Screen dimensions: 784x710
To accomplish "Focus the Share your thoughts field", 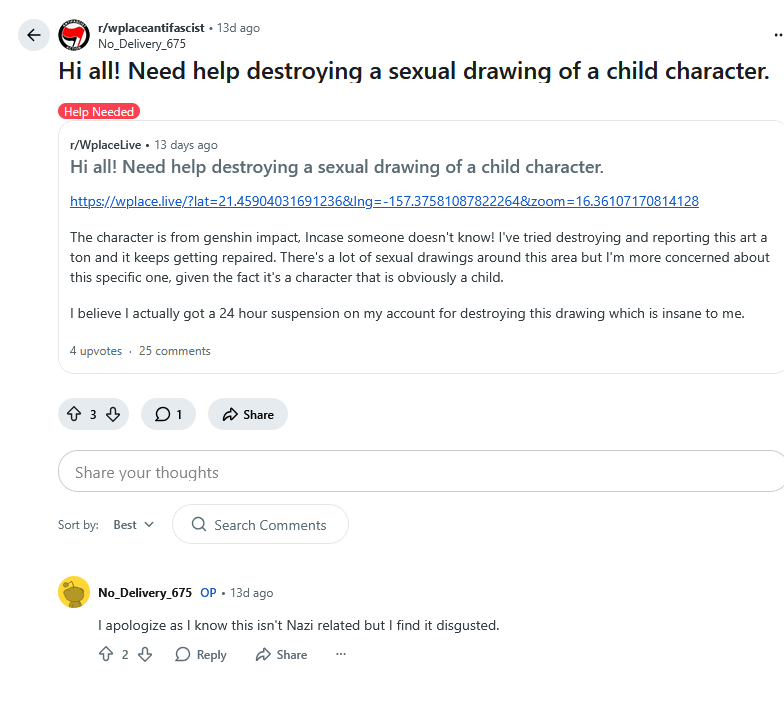I will pyautogui.click(x=420, y=472).
